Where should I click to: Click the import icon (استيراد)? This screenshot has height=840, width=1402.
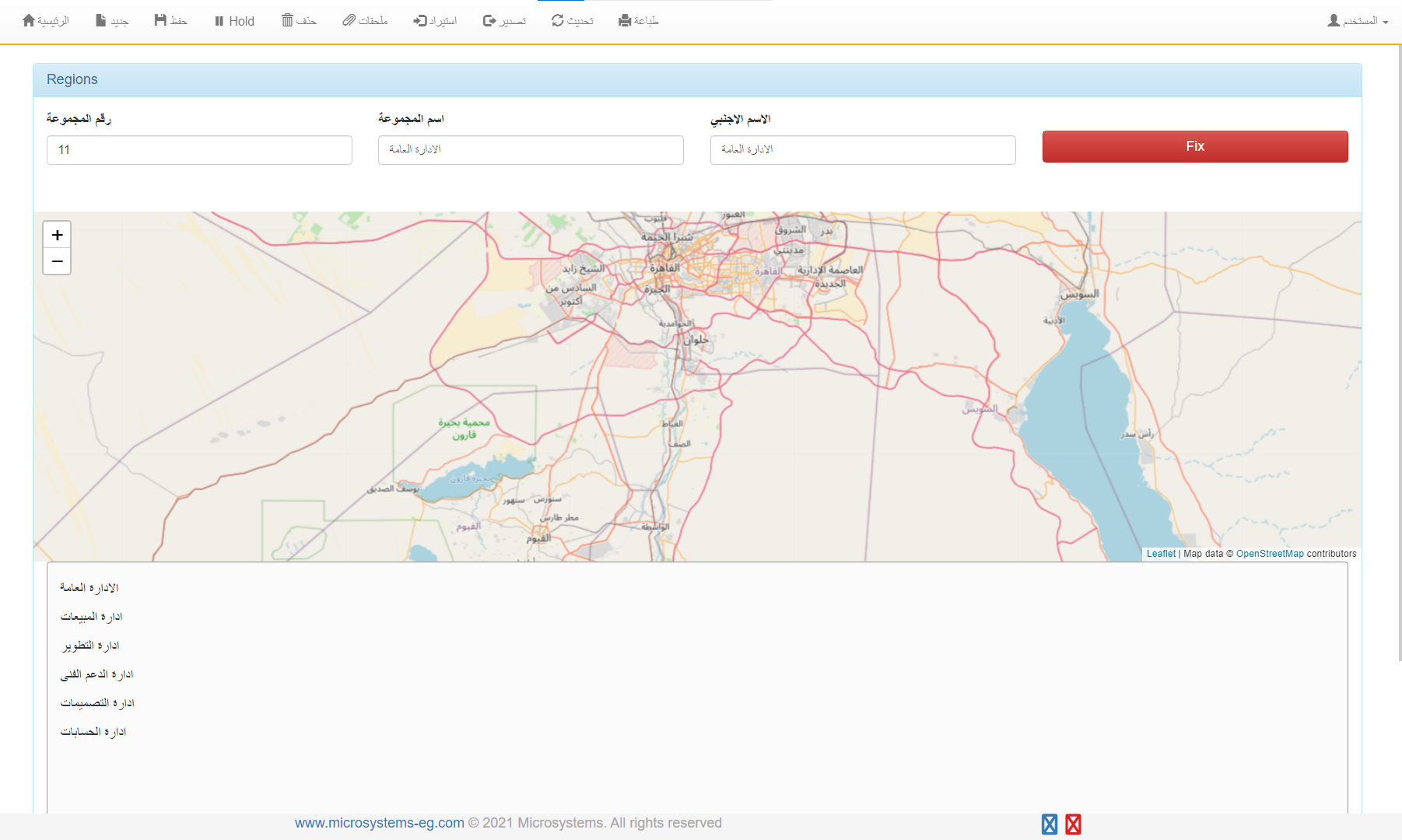[x=420, y=20]
